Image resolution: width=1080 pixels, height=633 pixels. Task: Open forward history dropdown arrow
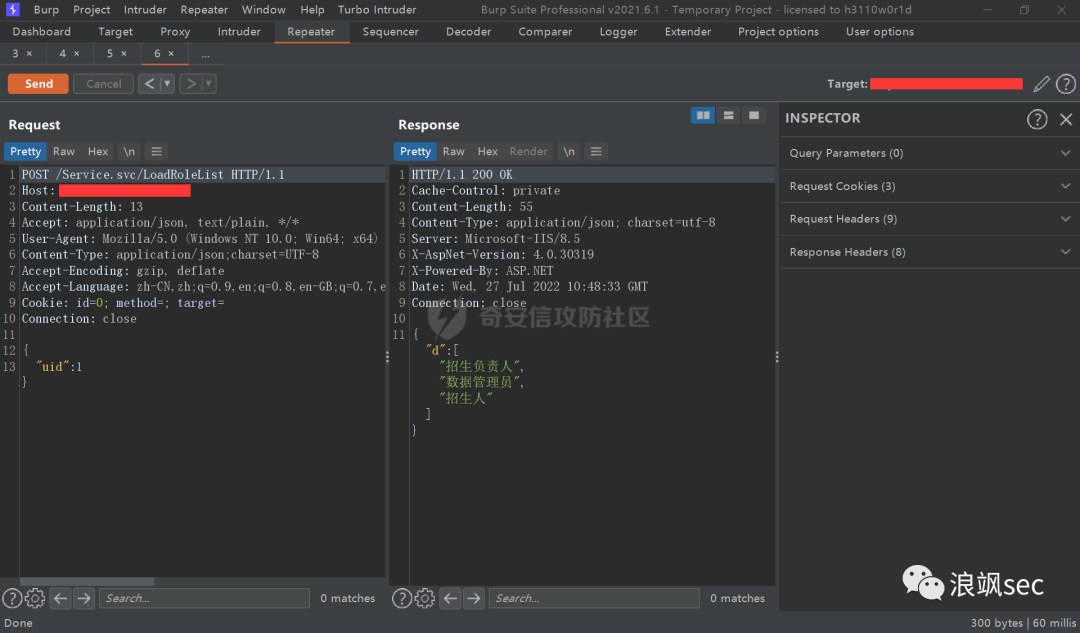209,83
